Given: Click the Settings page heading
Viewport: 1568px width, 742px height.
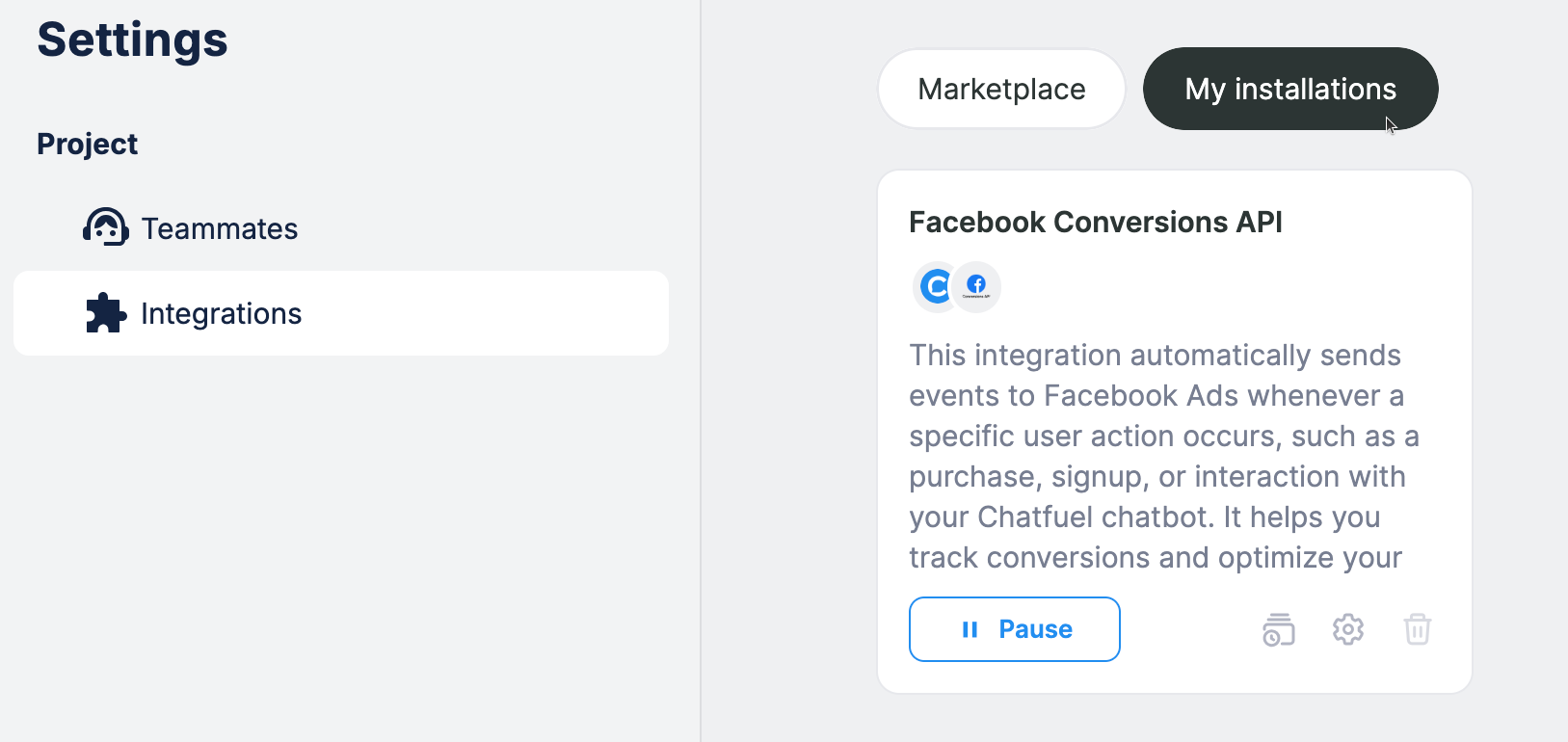Looking at the screenshot, I should [x=132, y=40].
